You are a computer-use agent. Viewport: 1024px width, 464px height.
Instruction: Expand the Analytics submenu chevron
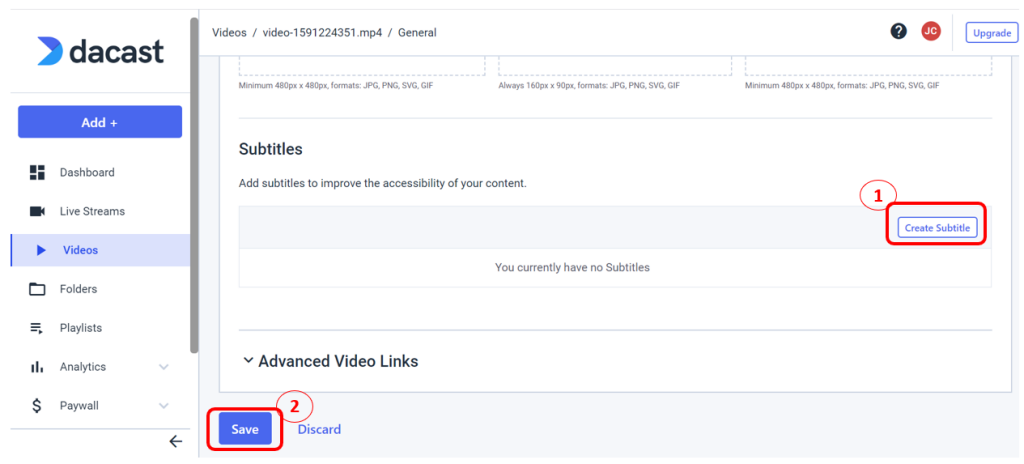point(164,367)
